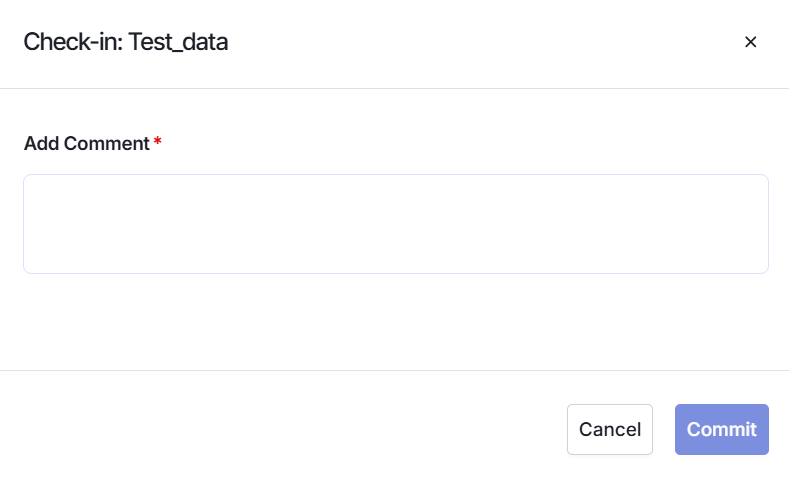Image resolution: width=789 pixels, height=478 pixels.
Task: Click the Commit button
Action: click(x=722, y=429)
